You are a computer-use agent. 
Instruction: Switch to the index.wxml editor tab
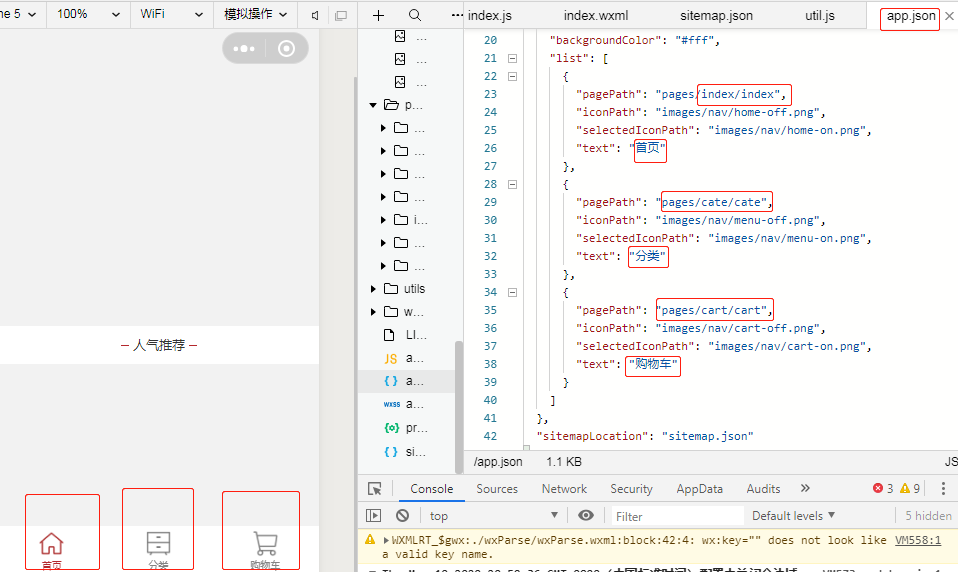(x=596, y=16)
